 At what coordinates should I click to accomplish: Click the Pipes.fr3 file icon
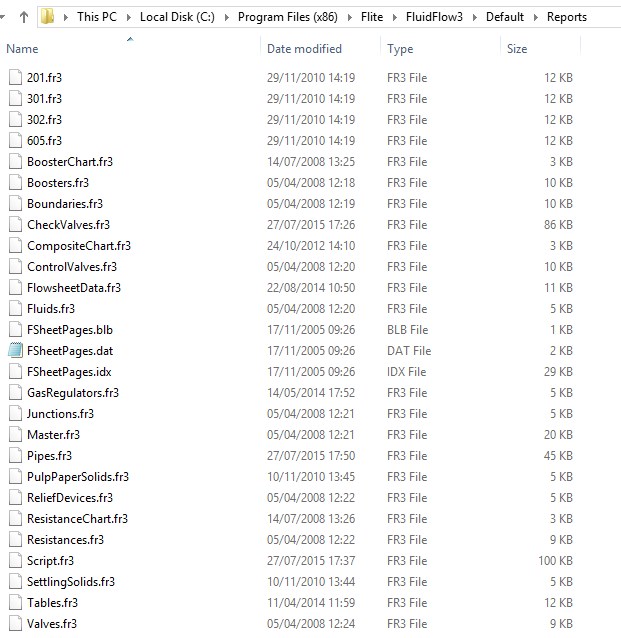point(14,456)
